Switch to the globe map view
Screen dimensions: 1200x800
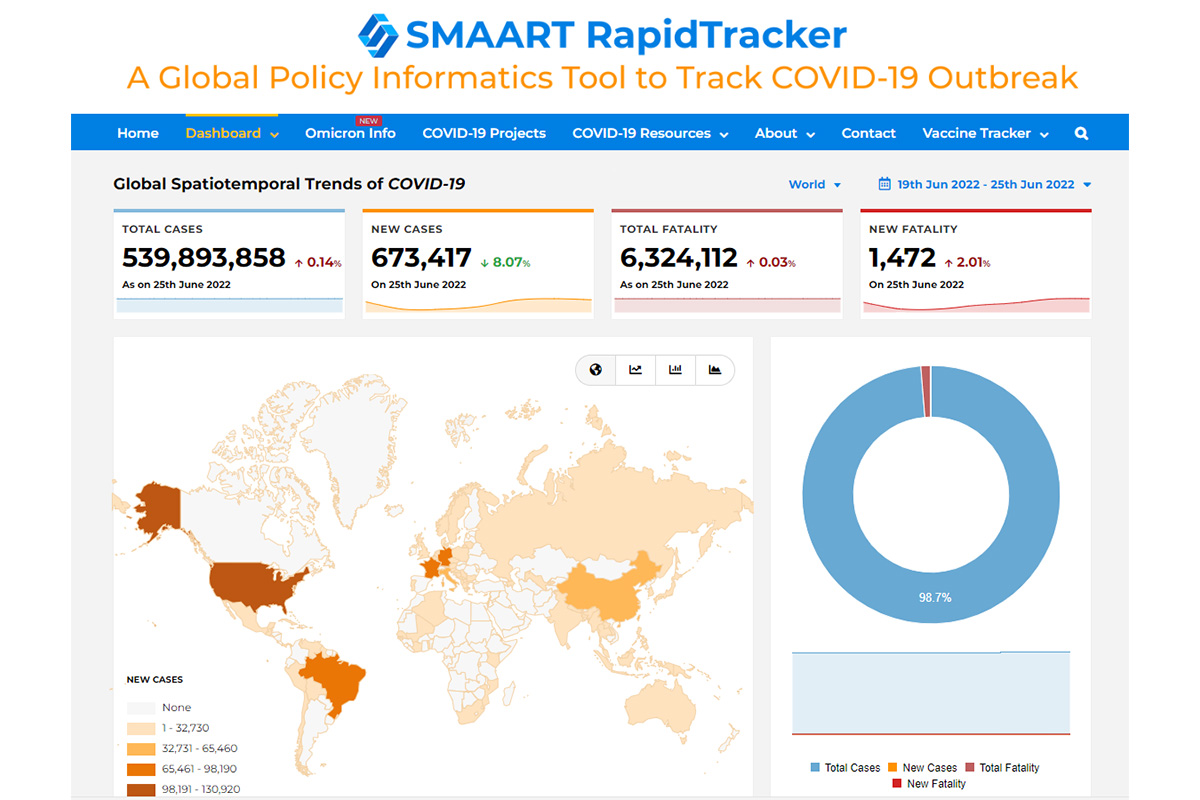click(x=596, y=370)
